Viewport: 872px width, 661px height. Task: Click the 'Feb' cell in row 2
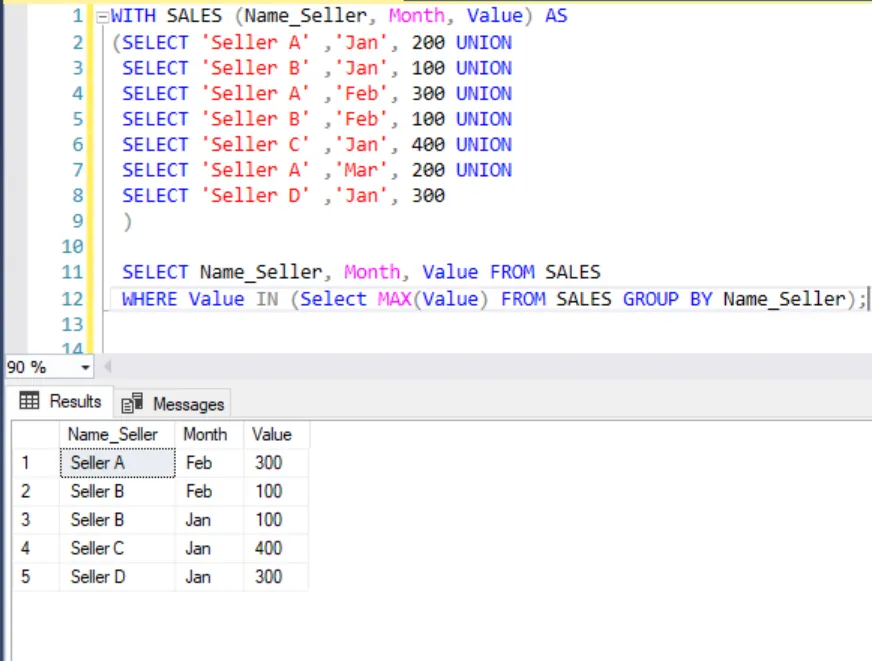209,491
